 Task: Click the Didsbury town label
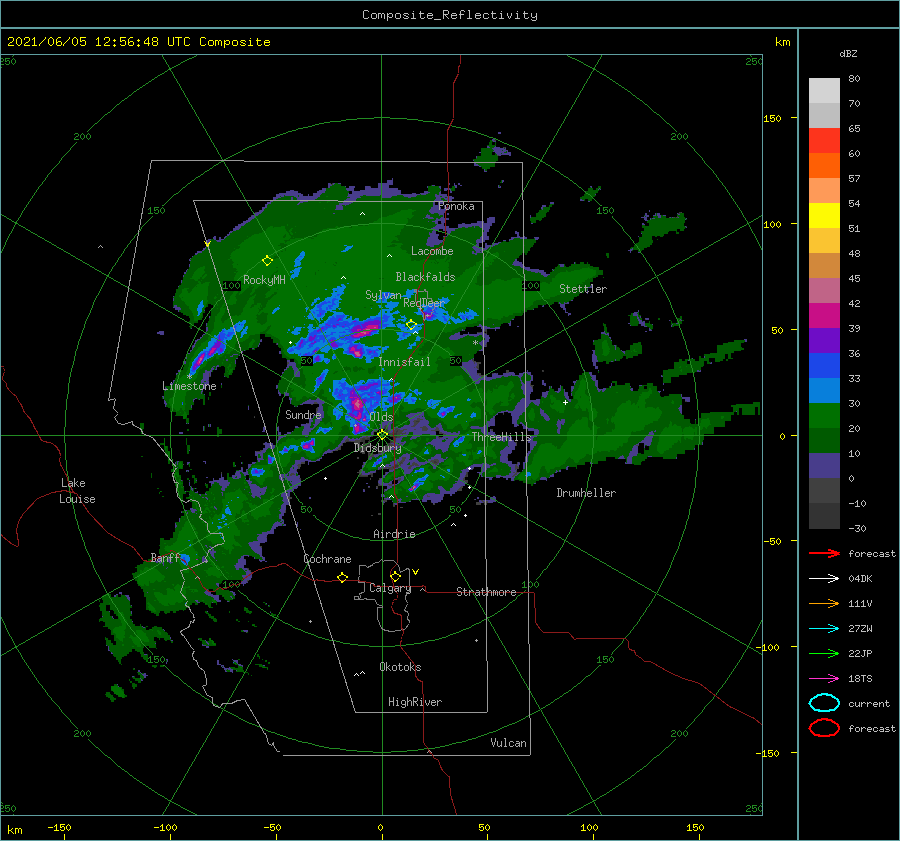click(378, 448)
